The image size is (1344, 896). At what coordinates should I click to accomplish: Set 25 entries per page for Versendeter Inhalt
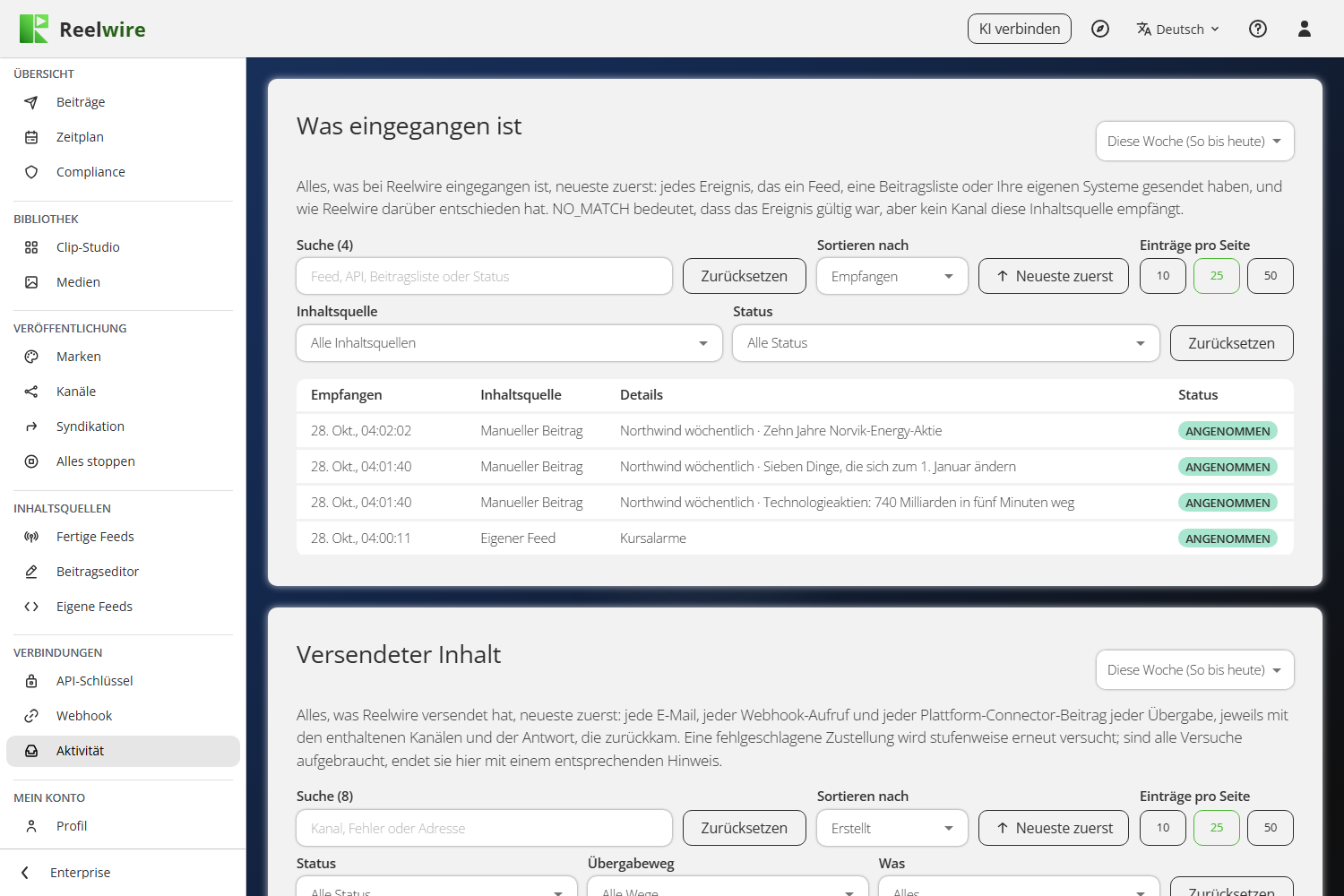click(x=1217, y=828)
